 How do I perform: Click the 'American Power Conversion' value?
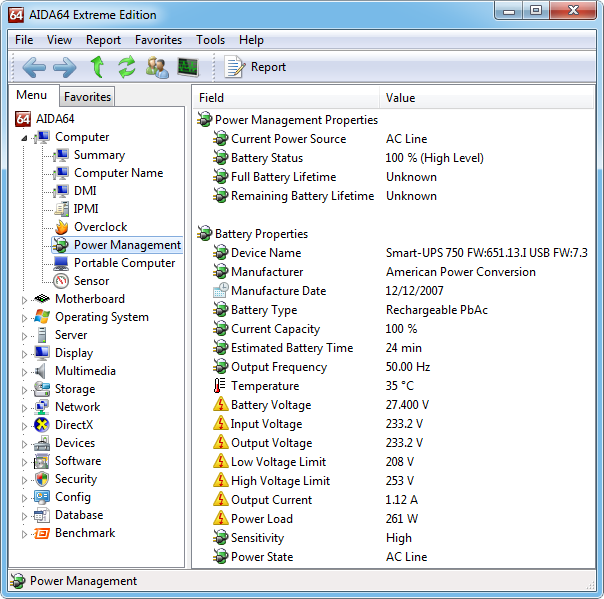(461, 272)
